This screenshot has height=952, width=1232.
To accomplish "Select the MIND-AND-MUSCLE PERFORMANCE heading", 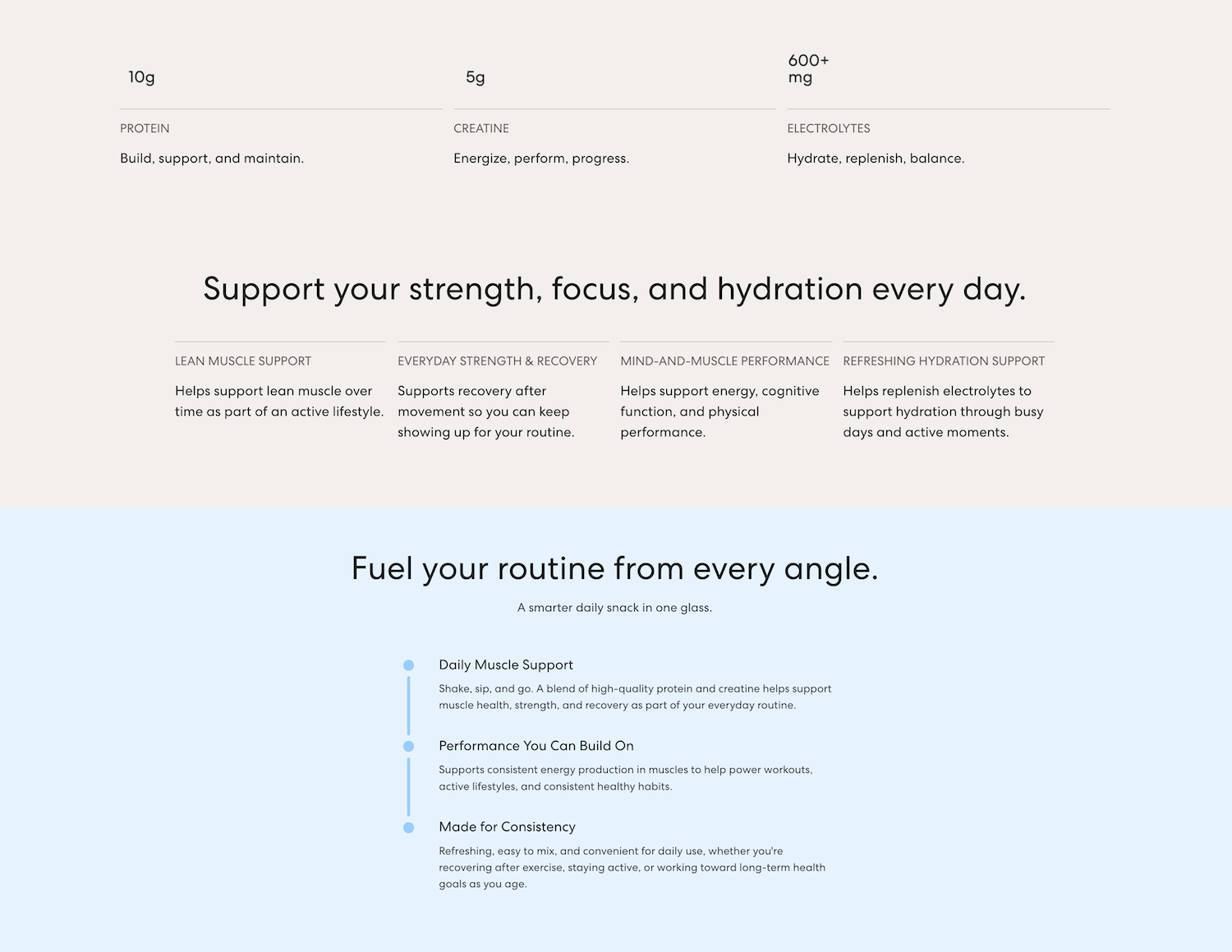I will 725,361.
